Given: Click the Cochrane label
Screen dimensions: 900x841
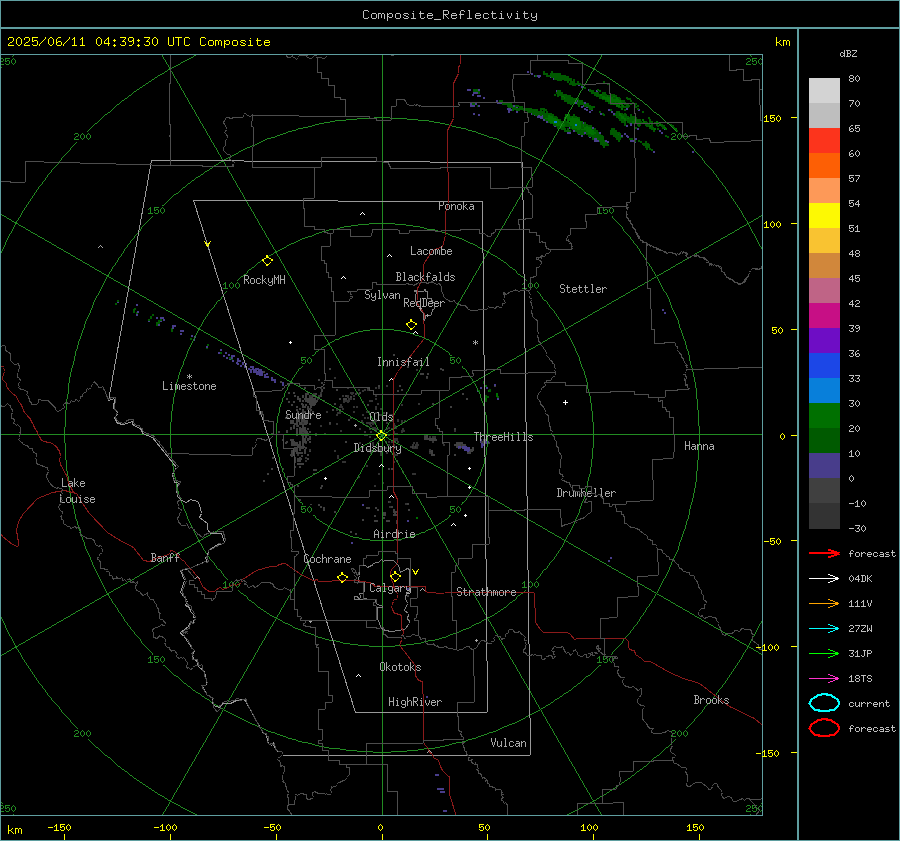Looking at the screenshot, I should [x=327, y=559].
